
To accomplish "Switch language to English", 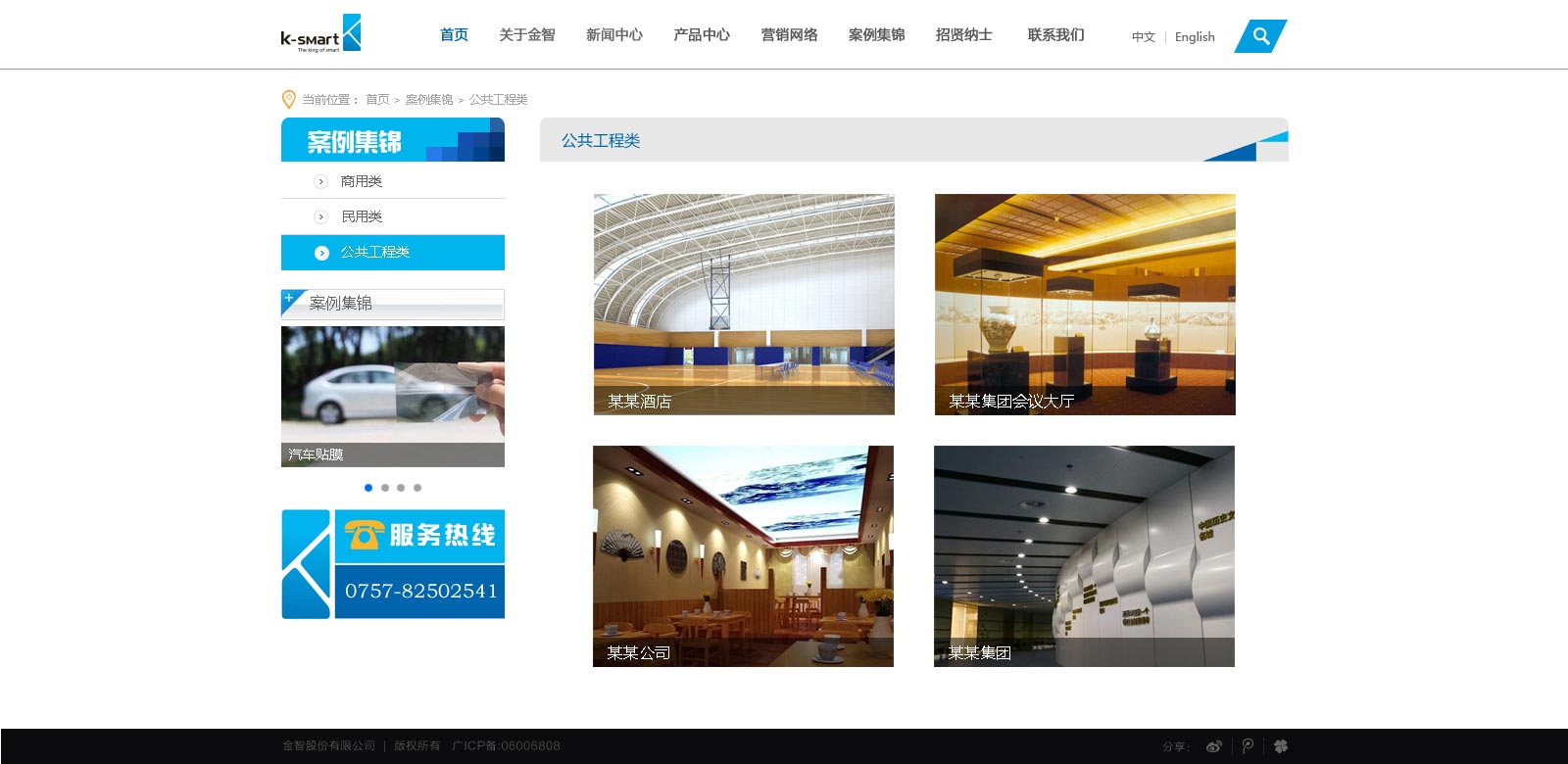I will 1194,37.
